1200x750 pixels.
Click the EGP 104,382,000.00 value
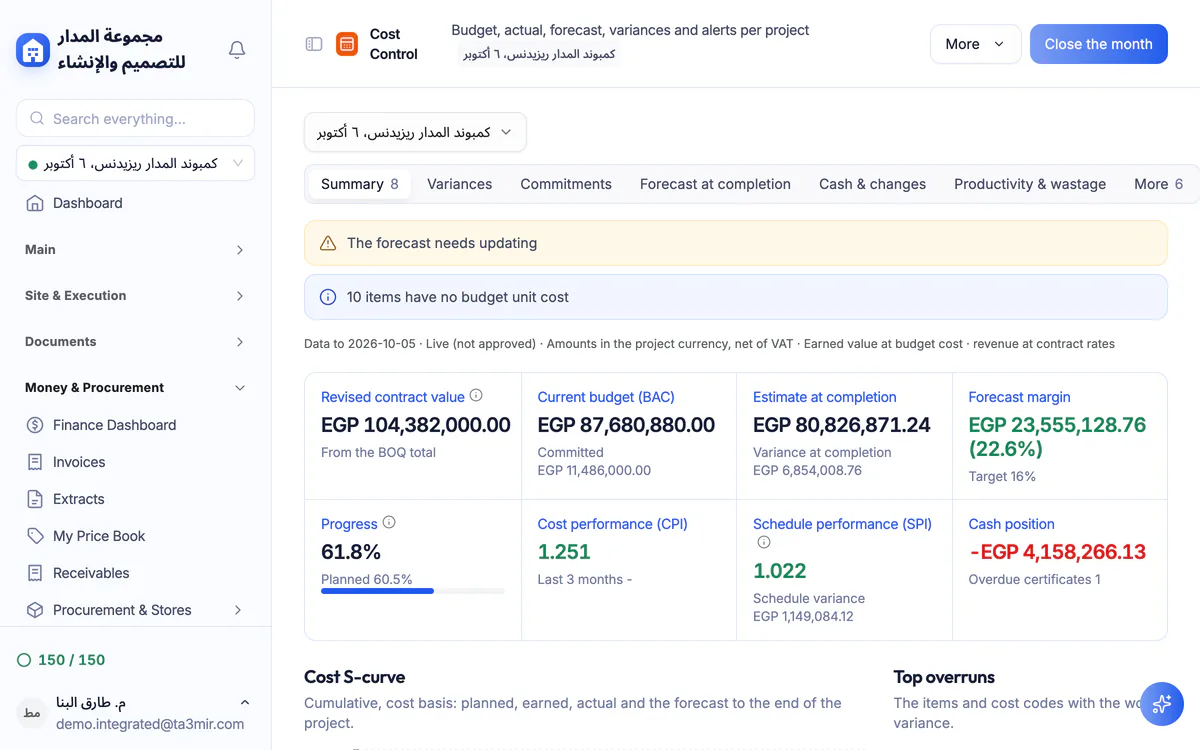(416, 425)
